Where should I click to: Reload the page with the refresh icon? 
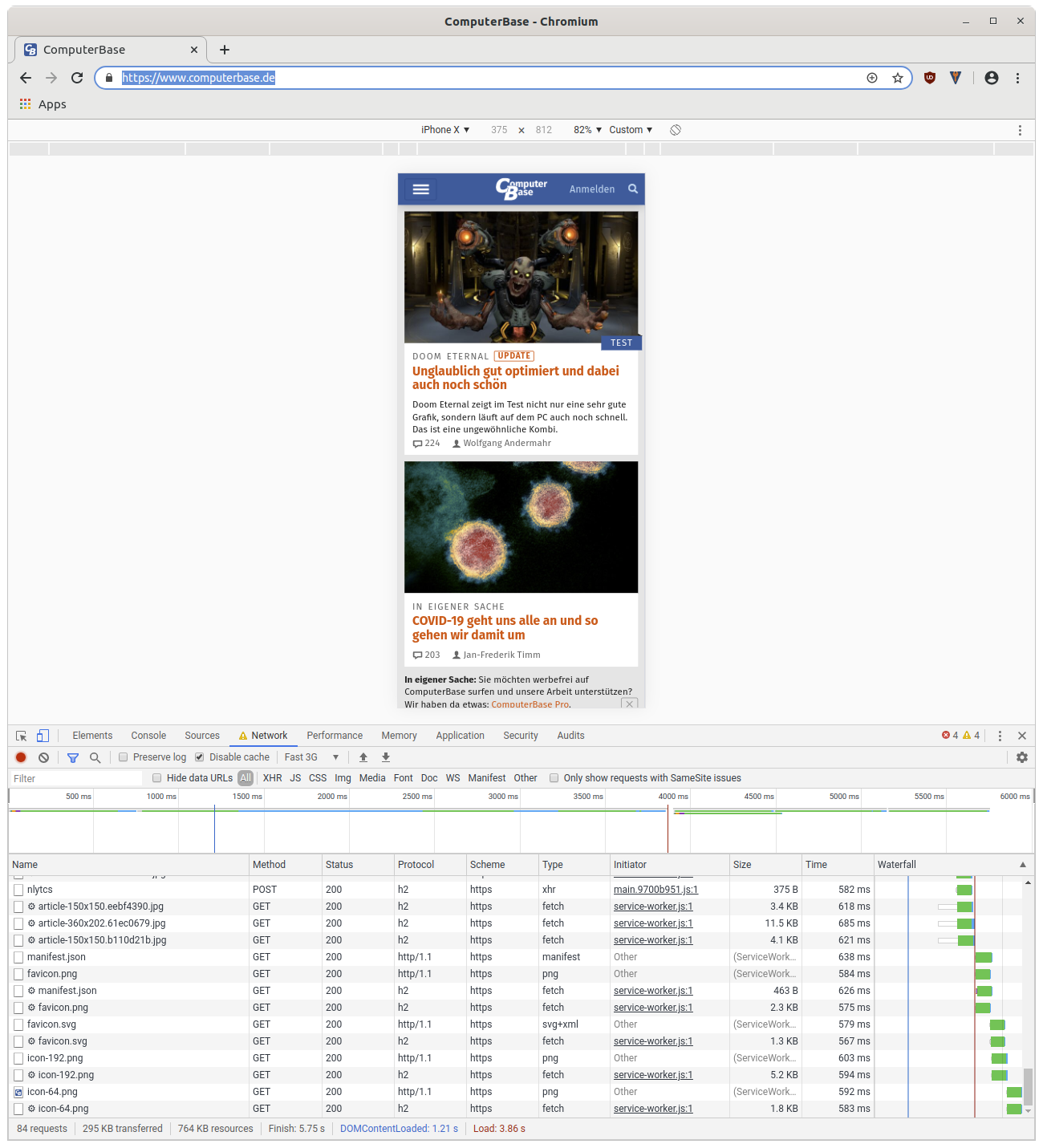pyautogui.click(x=77, y=78)
